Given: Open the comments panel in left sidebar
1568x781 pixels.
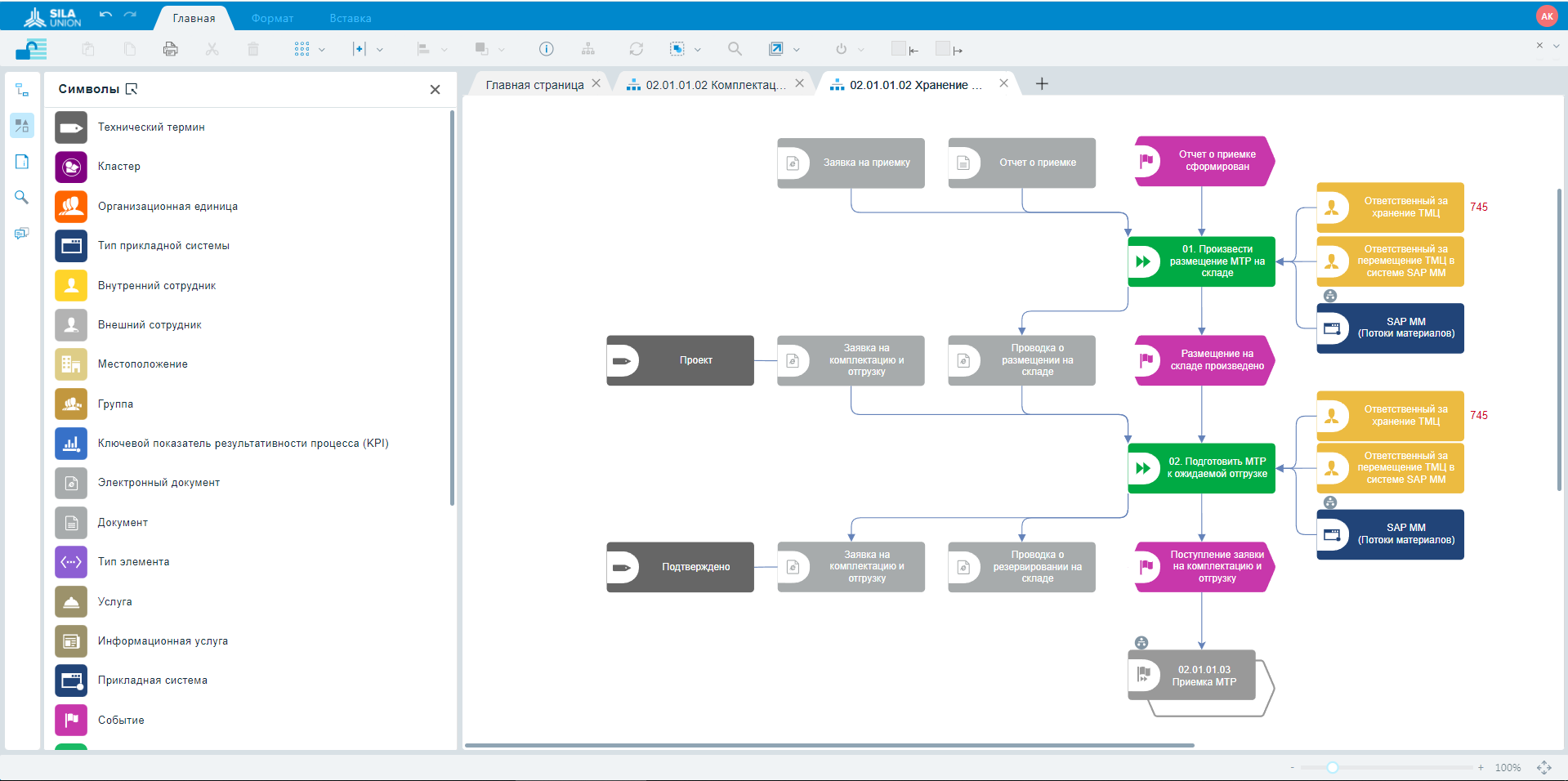Looking at the screenshot, I should pos(22,234).
